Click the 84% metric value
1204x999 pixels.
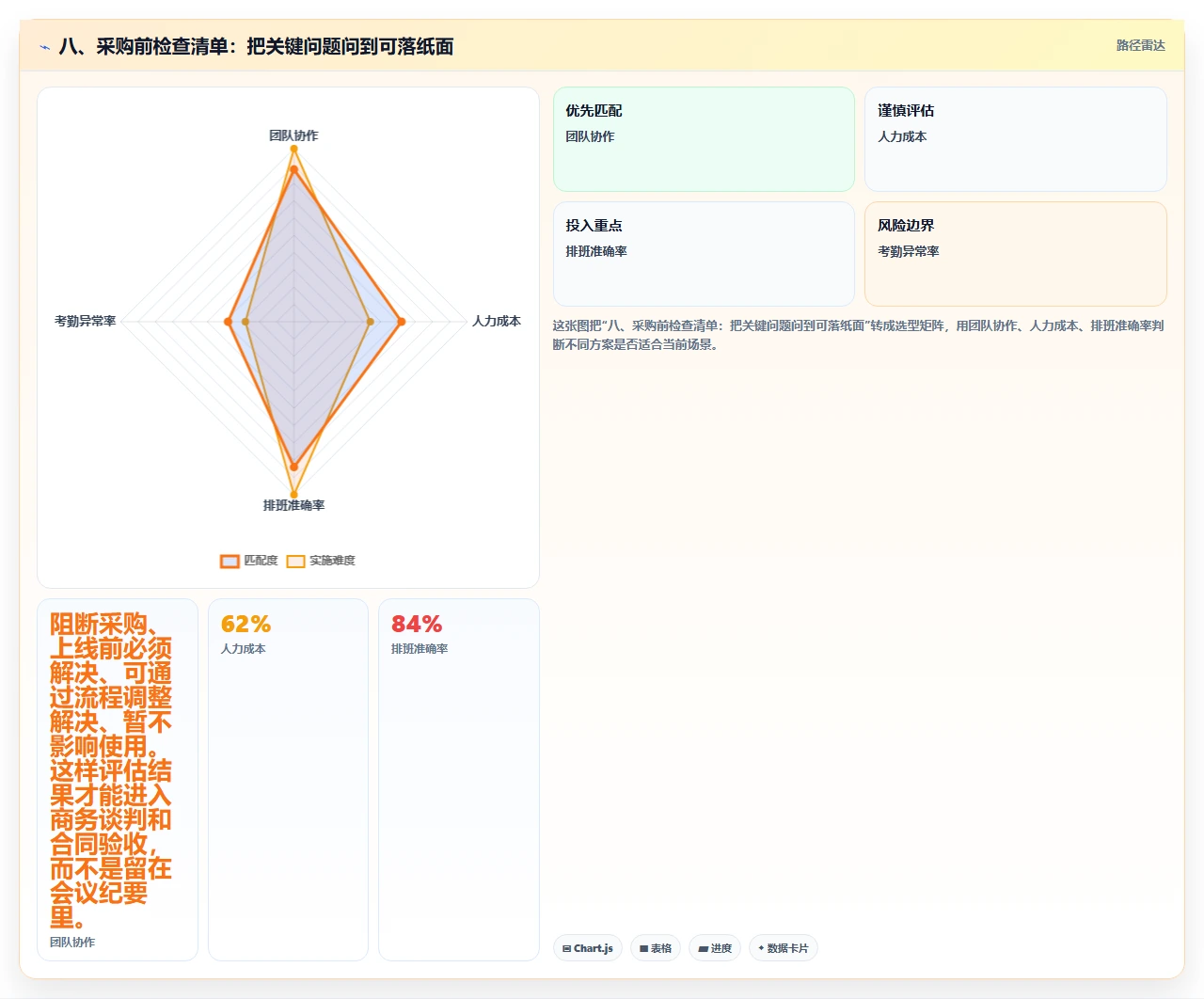[417, 624]
